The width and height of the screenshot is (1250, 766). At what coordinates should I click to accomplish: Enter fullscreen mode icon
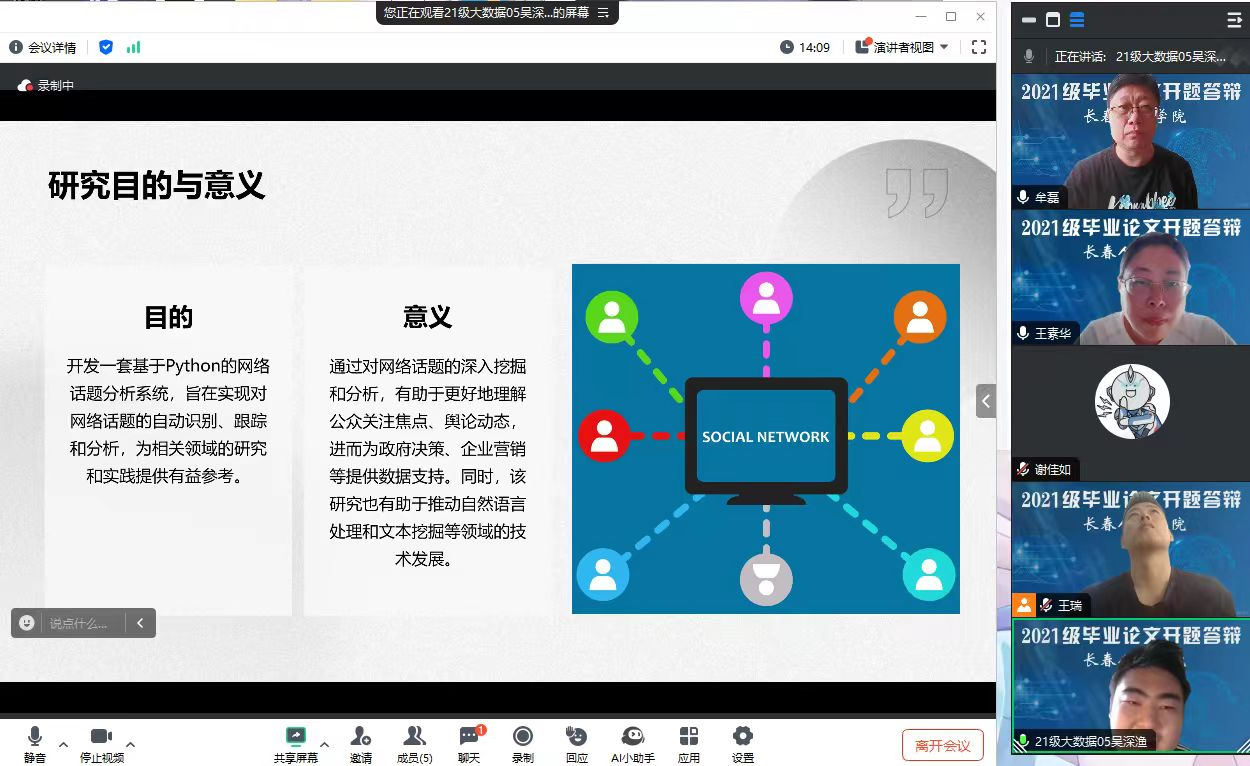979,47
